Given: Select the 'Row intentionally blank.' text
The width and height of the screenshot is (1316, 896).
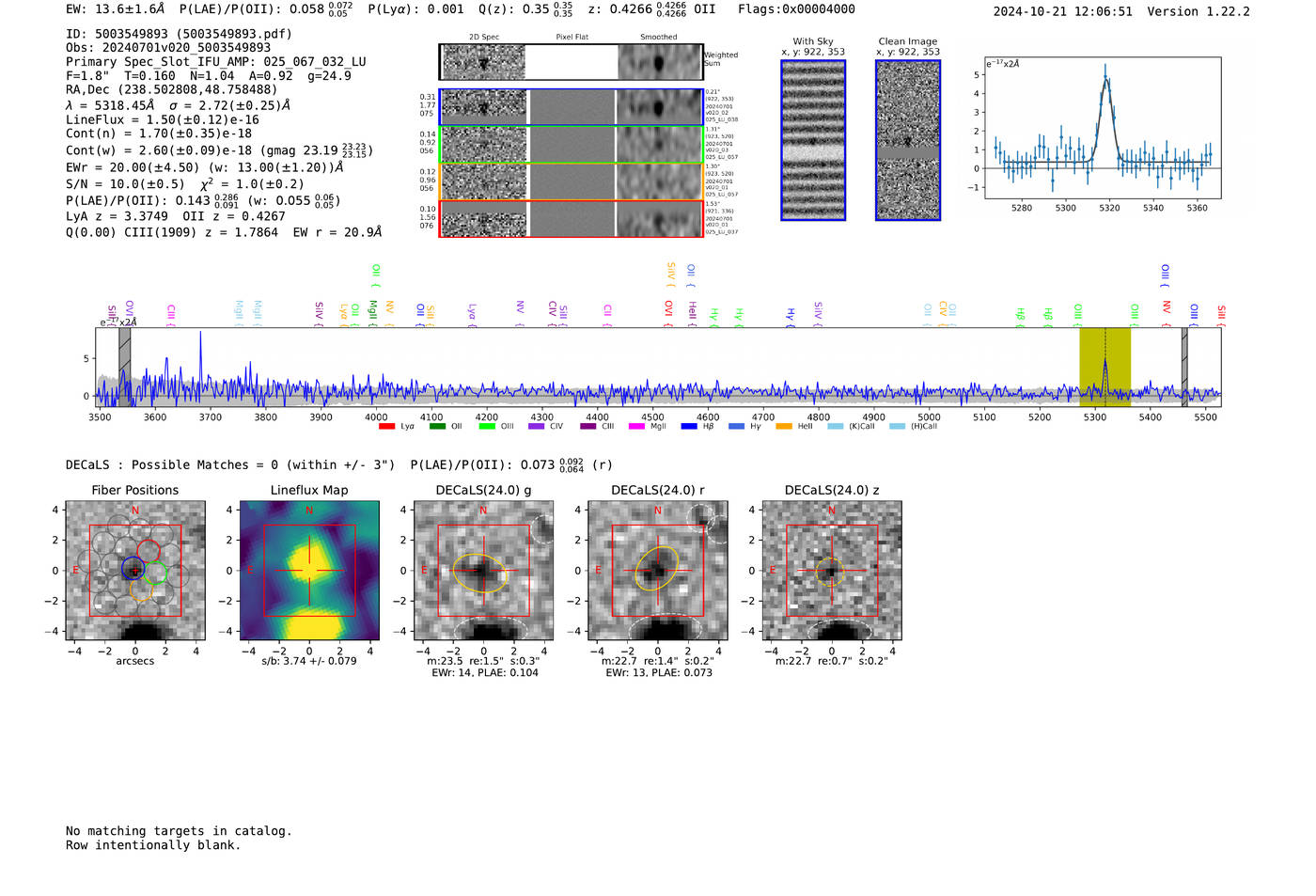Looking at the screenshot, I should 153,845.
